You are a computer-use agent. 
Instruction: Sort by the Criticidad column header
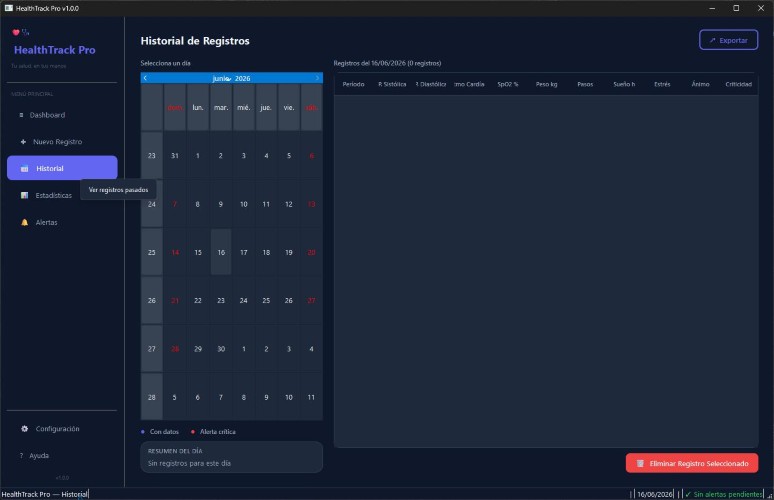coord(738,84)
